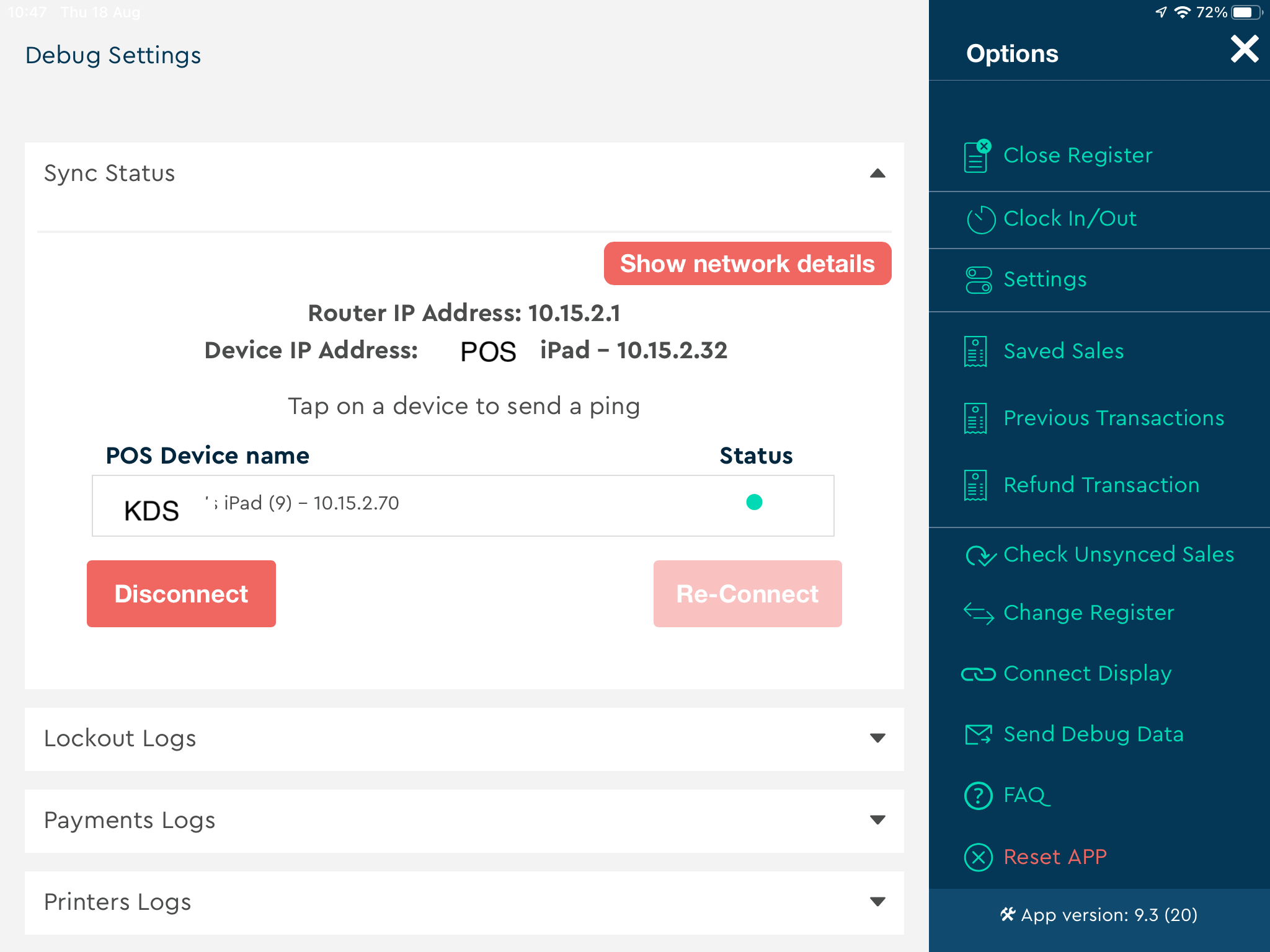Tap the Change Register arrows icon
The width and height of the screenshot is (1270, 952).
pyautogui.click(x=979, y=613)
